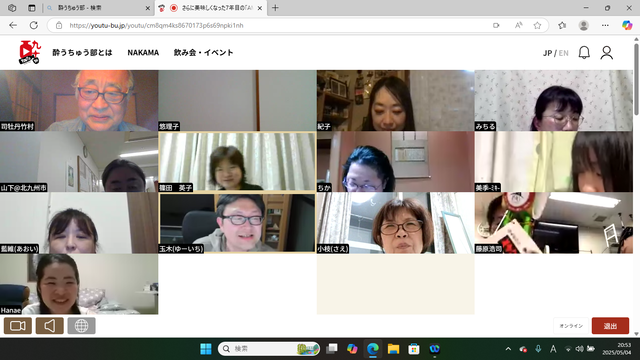Select 司牡丹竹村 video tile
Viewport: 640px width, 360px height.
pyautogui.click(x=79, y=100)
